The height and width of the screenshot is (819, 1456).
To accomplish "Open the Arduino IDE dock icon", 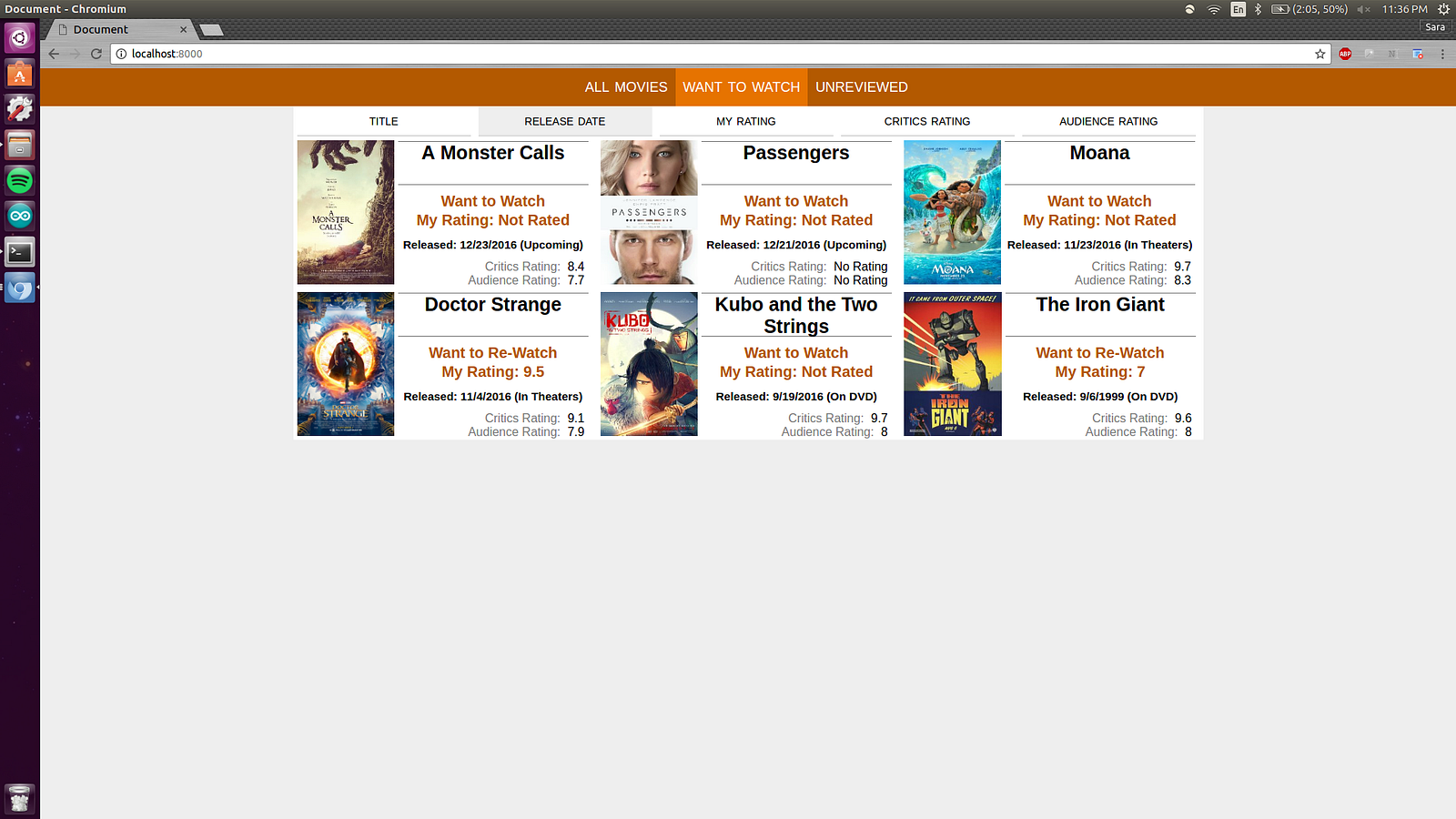I will coord(20,216).
